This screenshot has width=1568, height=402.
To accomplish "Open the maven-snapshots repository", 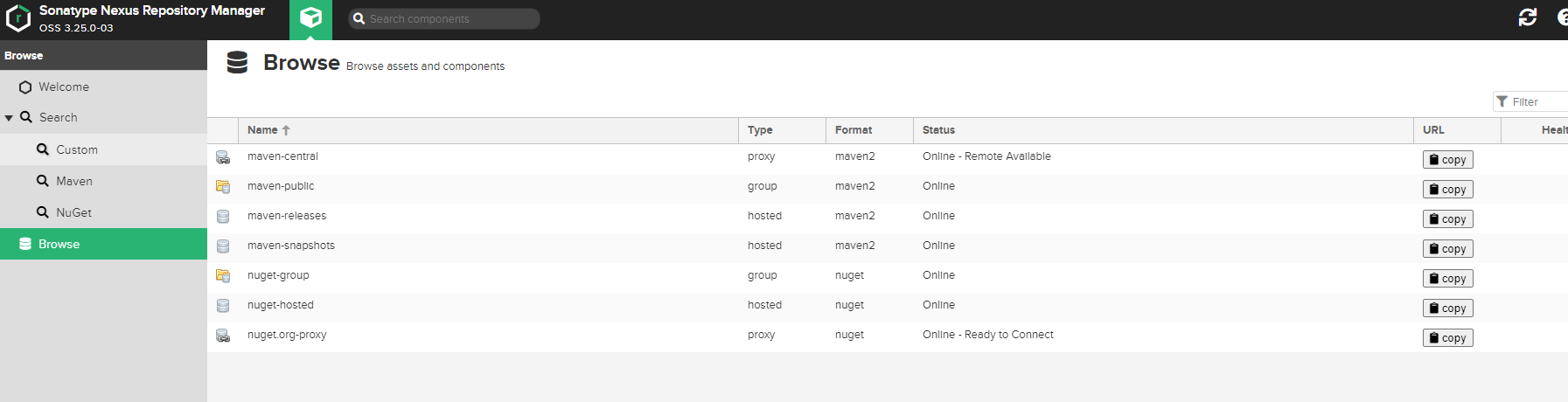I will (291, 246).
